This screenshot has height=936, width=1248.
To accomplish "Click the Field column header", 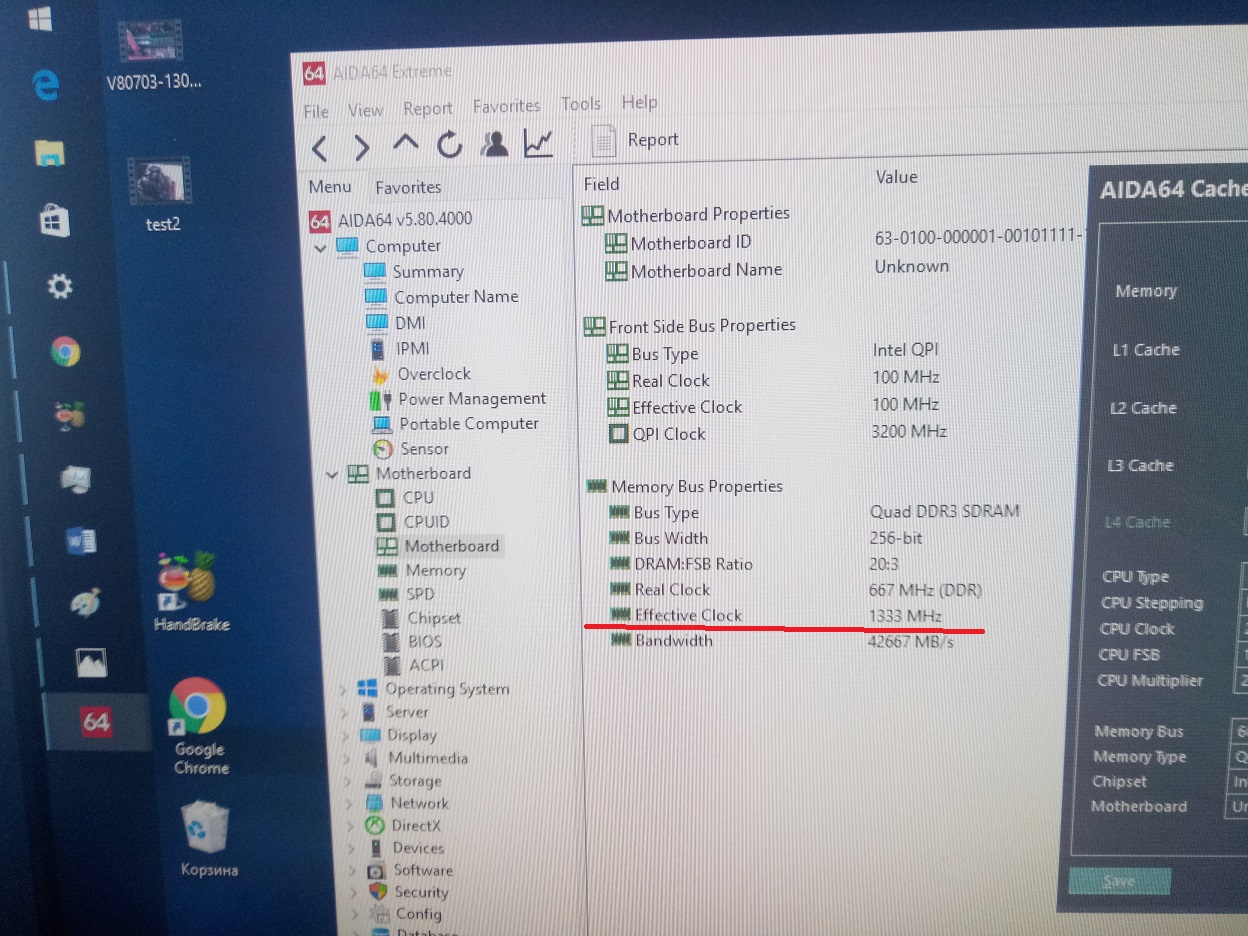I will click(602, 184).
